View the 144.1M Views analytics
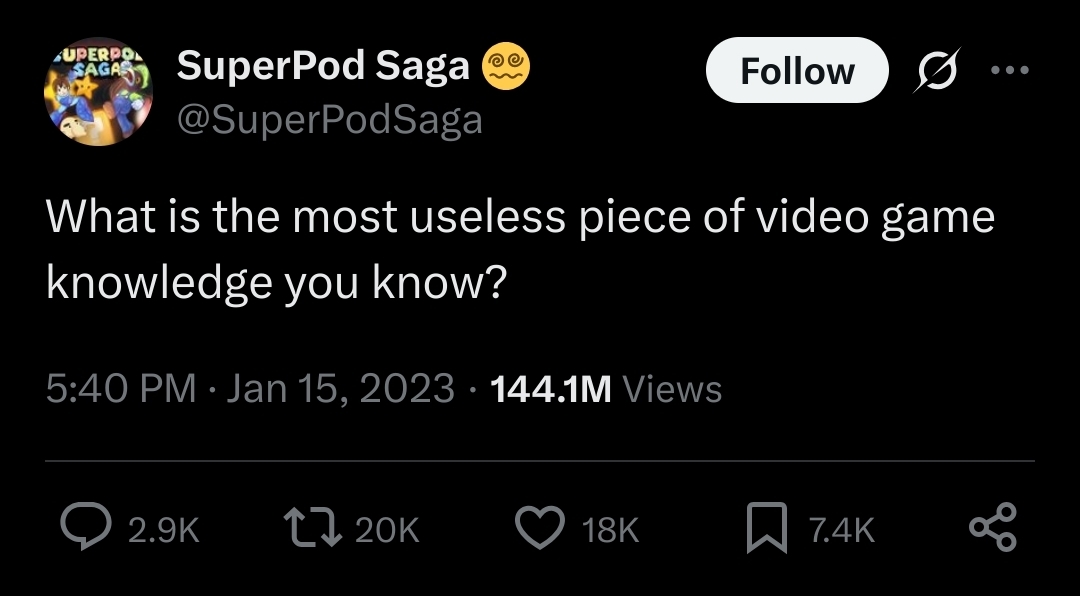Viewport: 1080px width, 596px height. pyautogui.click(x=606, y=388)
